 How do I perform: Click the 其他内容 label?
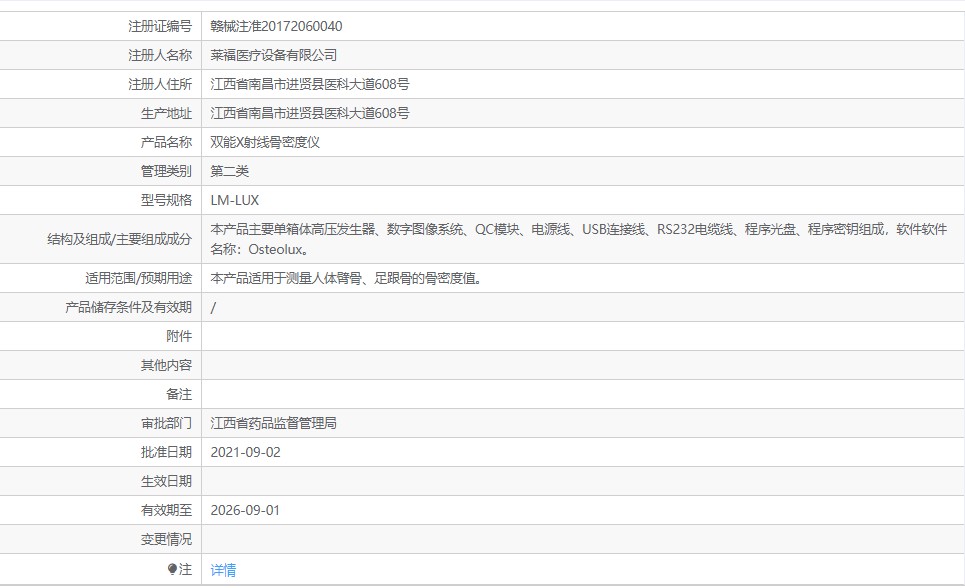(166, 364)
